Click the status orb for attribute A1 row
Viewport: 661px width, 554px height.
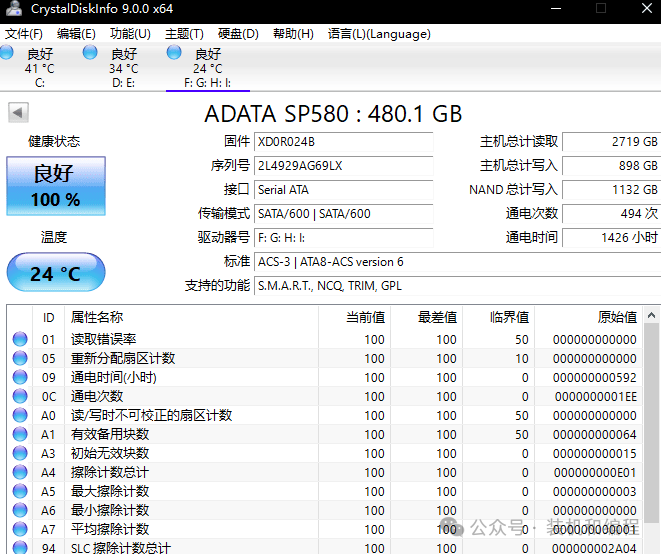[20, 434]
